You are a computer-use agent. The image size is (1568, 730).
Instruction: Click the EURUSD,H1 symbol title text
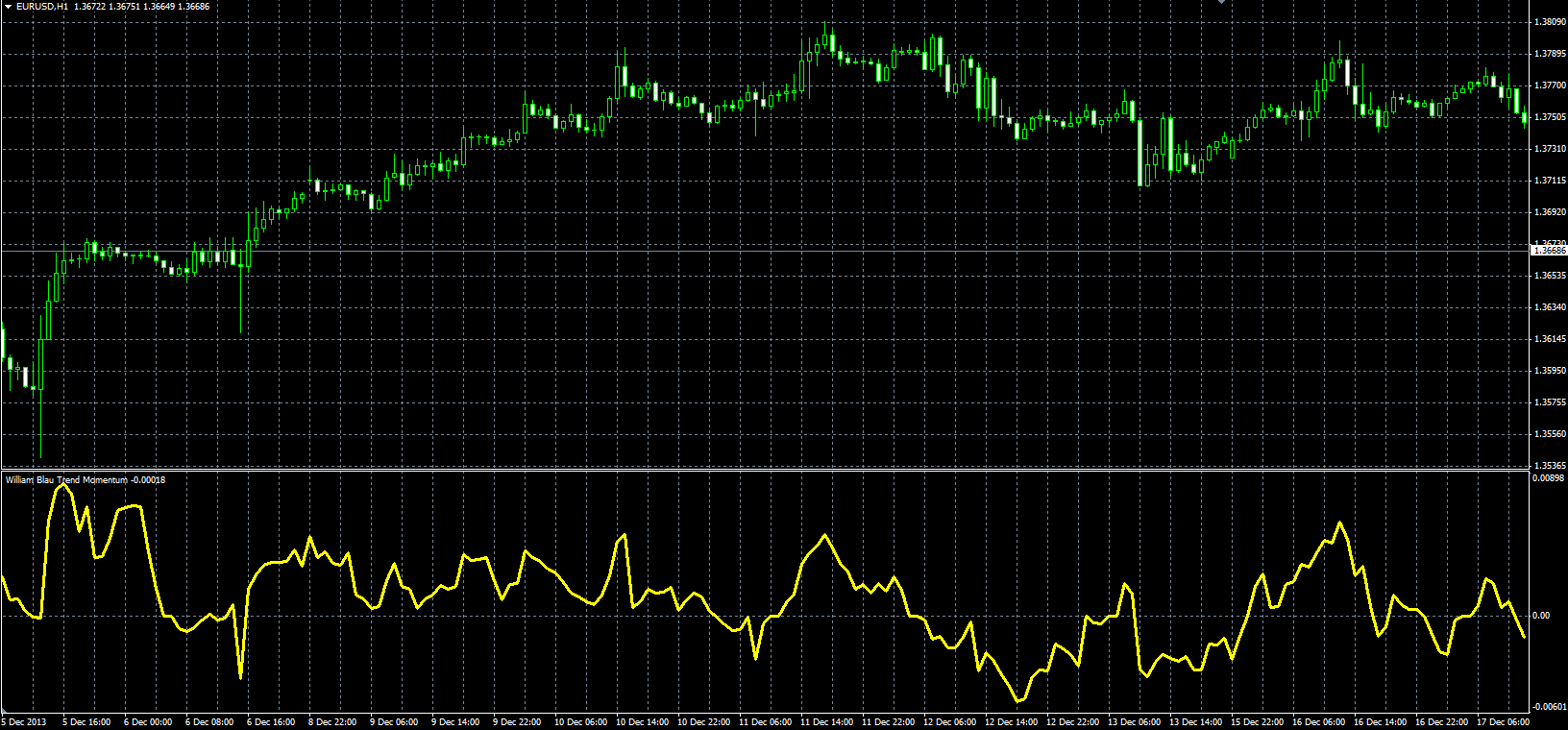(42, 7)
